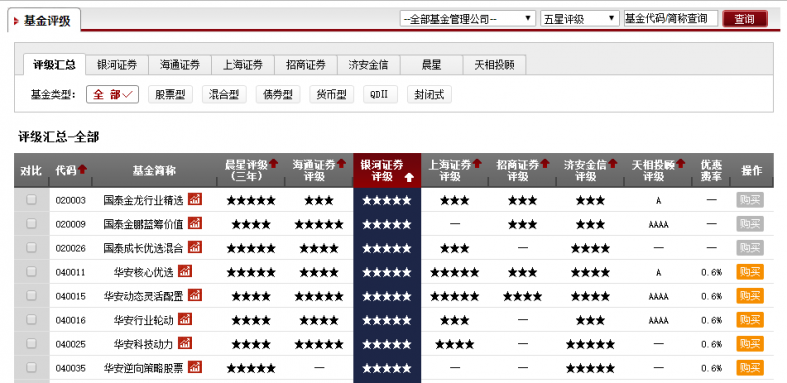The image size is (787, 383).
Task: Tick compare checkbox for fund 040035
Action: pyautogui.click(x=32, y=367)
